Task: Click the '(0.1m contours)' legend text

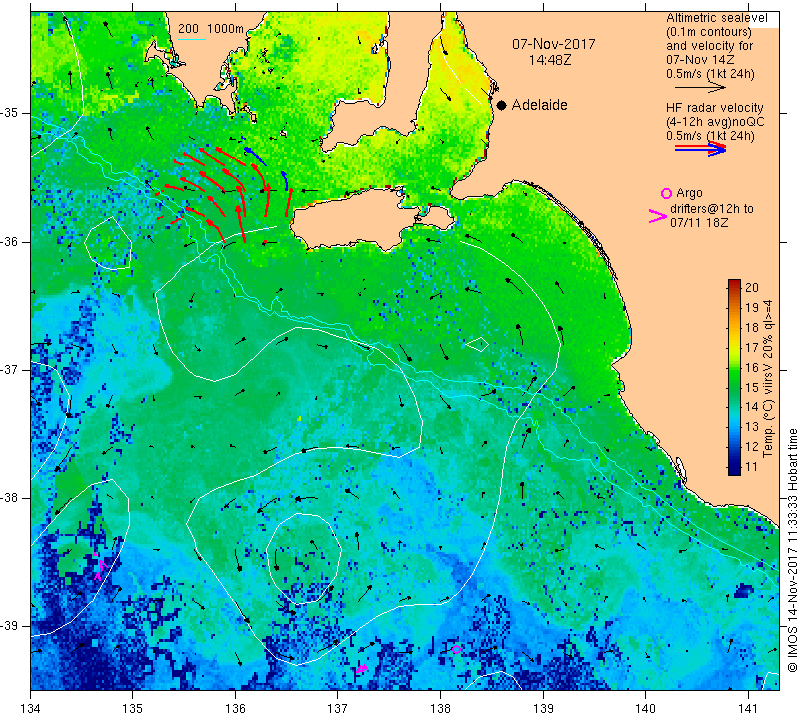Action: tap(709, 32)
